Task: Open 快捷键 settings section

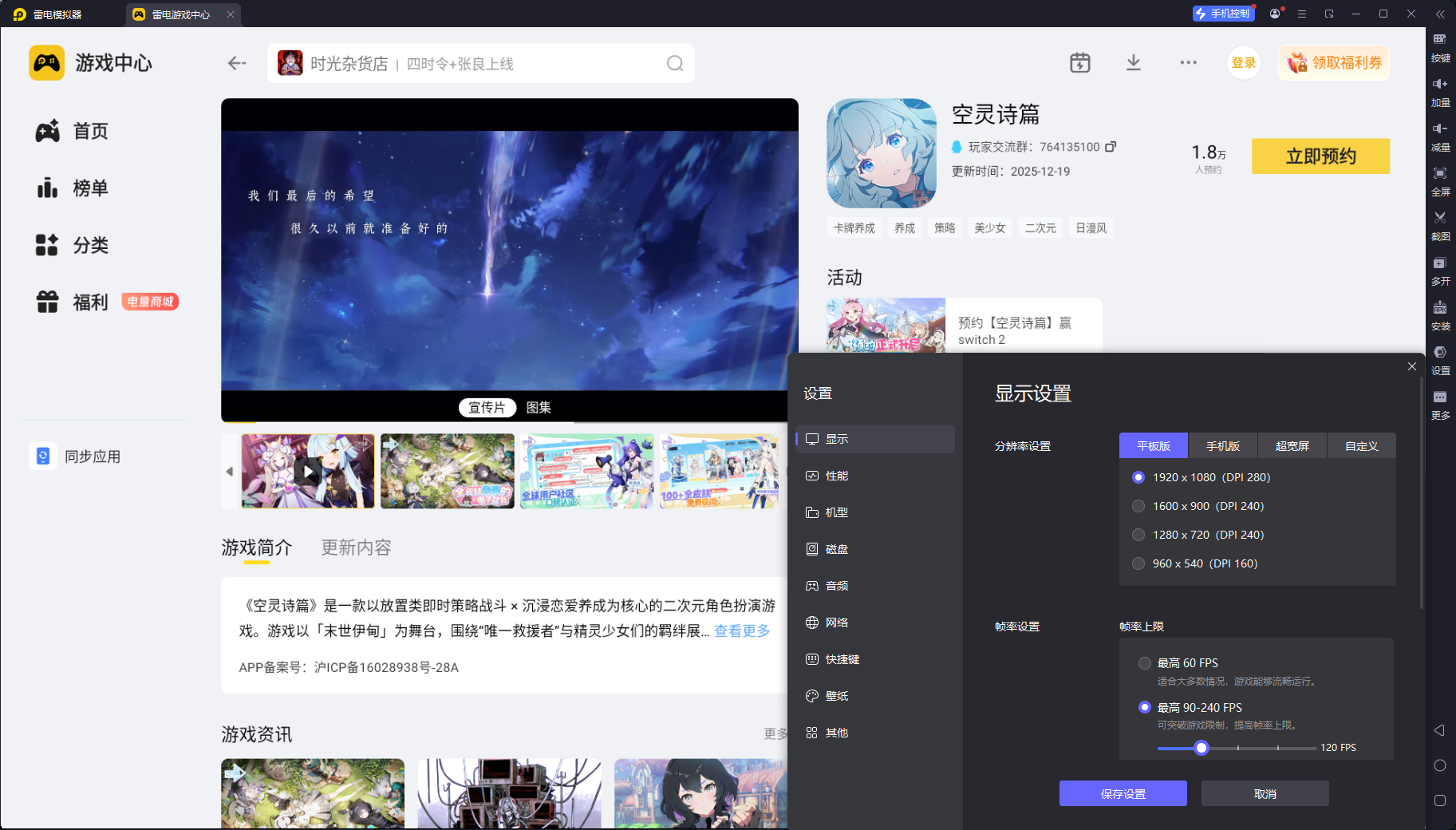Action: coord(875,659)
